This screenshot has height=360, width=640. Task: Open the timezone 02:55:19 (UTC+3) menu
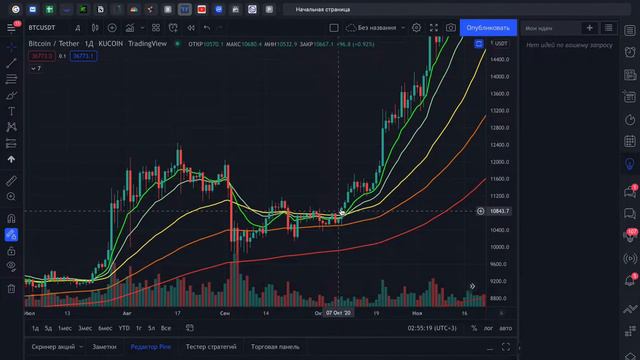point(432,328)
